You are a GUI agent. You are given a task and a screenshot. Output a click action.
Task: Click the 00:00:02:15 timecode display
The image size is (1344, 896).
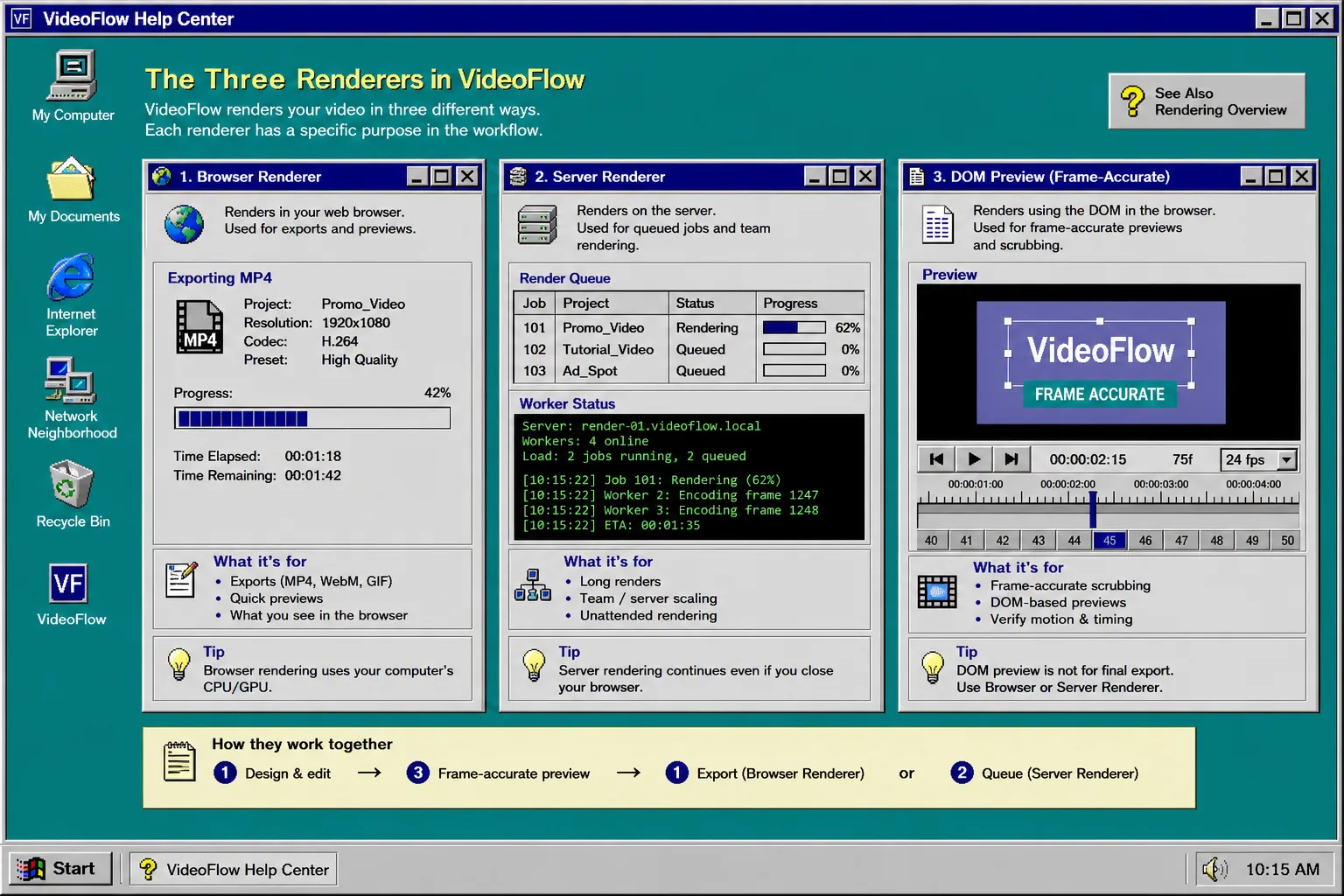(x=1088, y=459)
